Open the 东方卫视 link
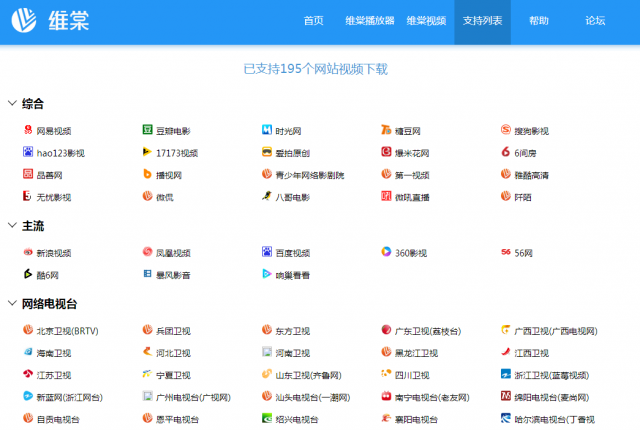This screenshot has height=430, width=640. point(293,331)
